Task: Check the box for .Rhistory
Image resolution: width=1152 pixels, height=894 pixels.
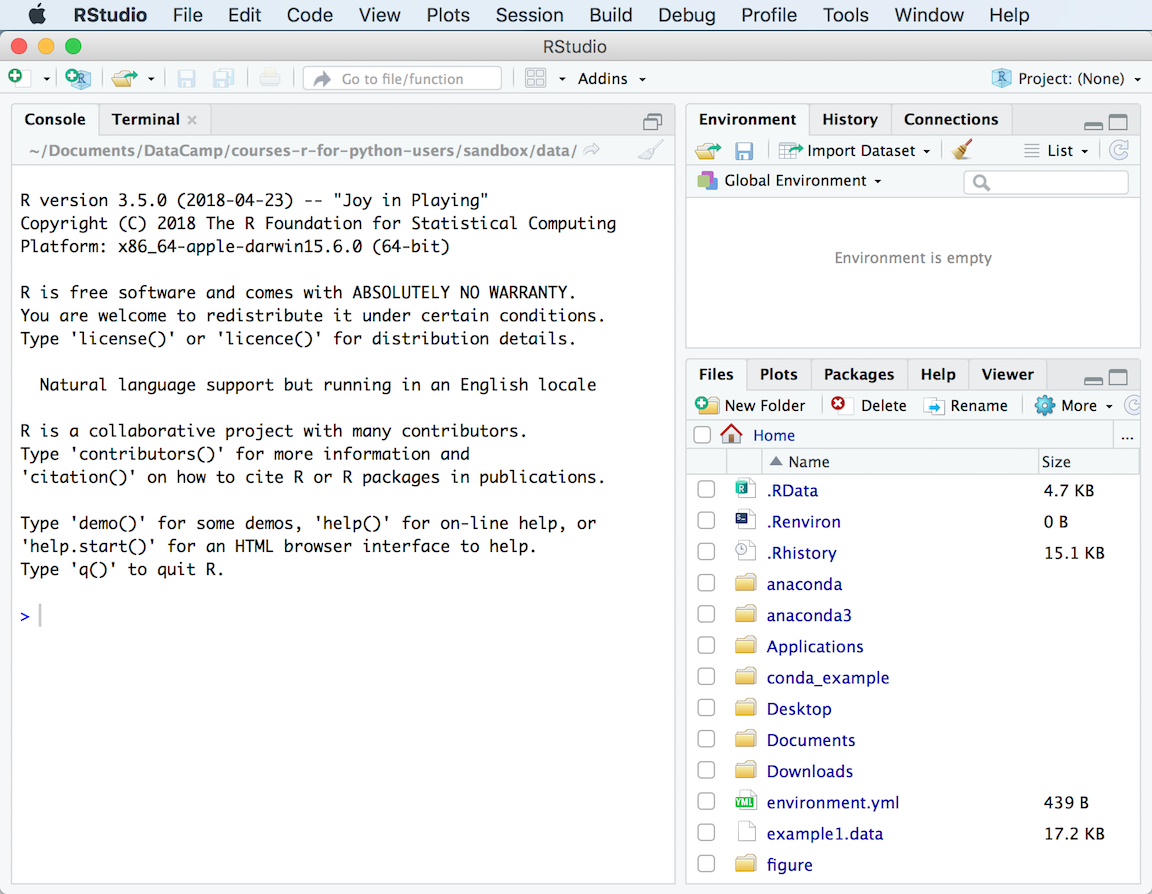Action: pos(706,552)
